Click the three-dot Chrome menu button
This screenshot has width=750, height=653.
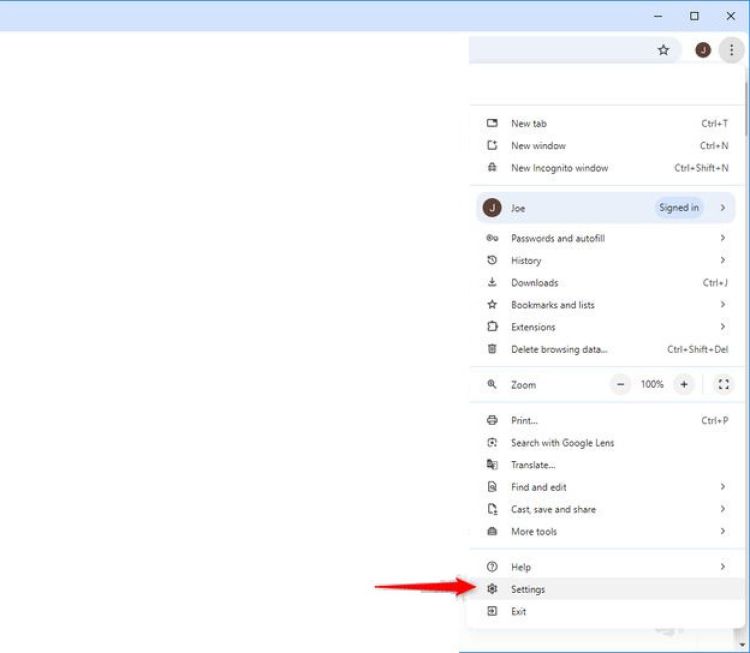730,50
